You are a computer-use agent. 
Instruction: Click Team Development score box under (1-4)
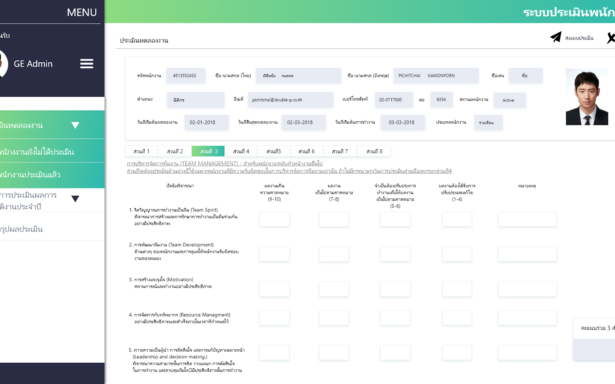[x=457, y=254]
